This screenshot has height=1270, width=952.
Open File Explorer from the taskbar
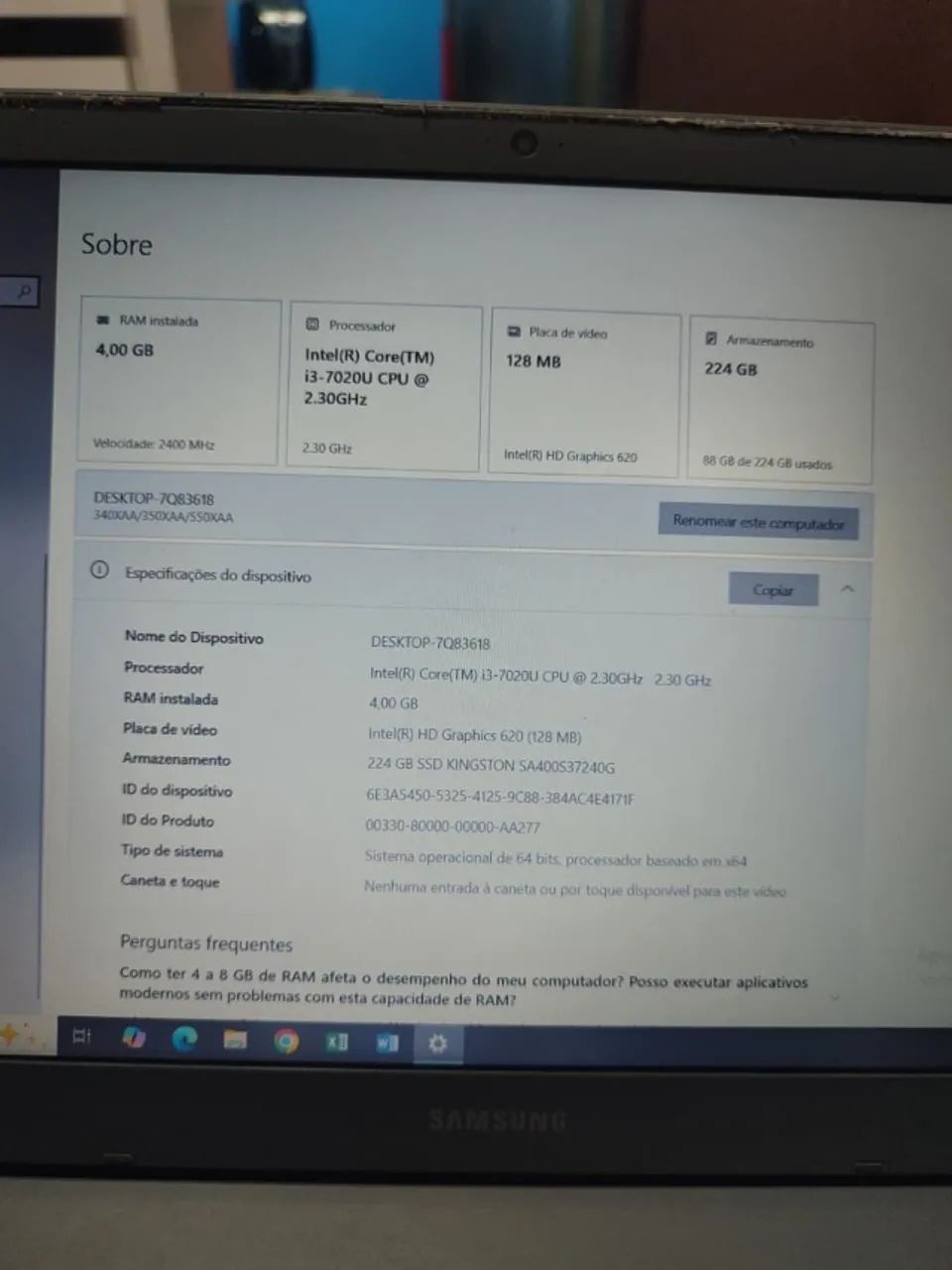[x=235, y=1040]
